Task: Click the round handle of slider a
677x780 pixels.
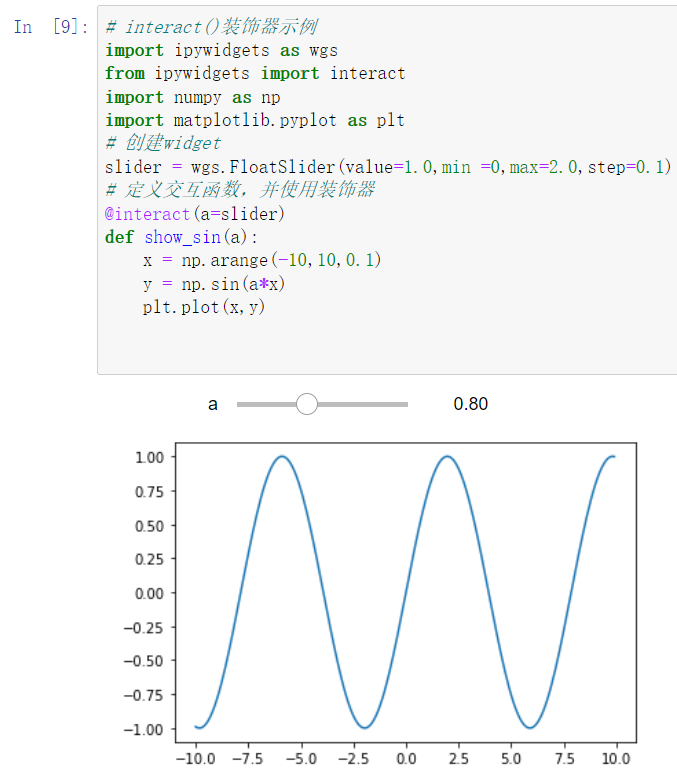Action: click(307, 404)
